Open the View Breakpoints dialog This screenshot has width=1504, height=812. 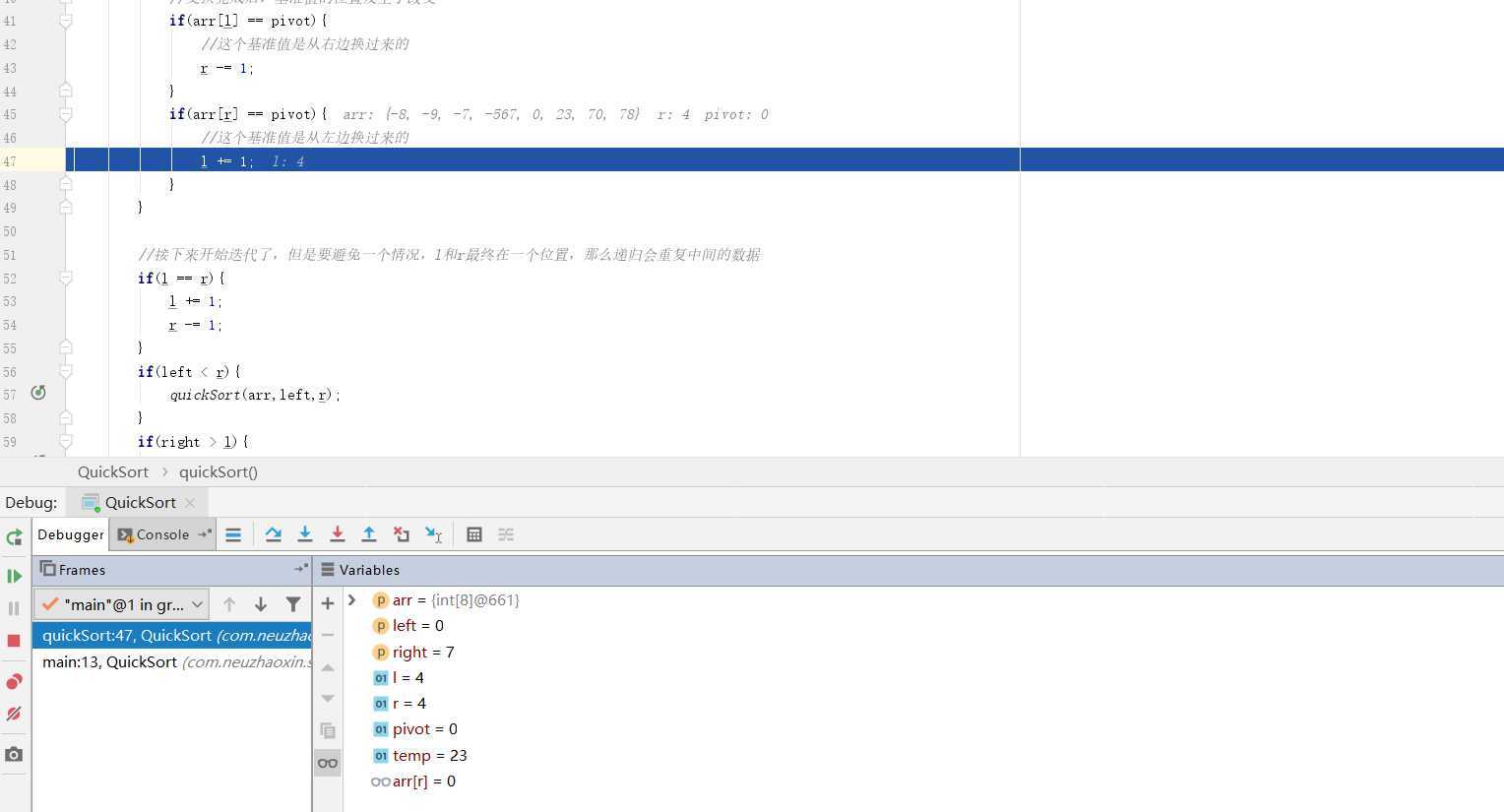pos(14,681)
